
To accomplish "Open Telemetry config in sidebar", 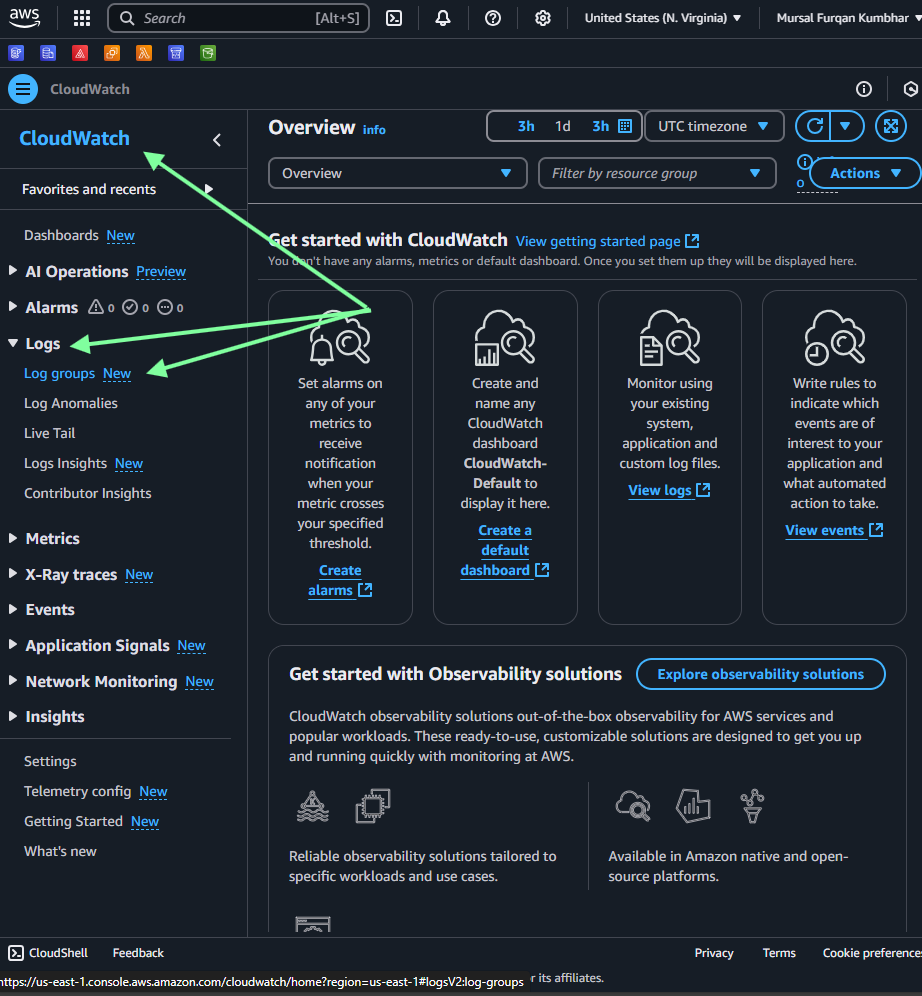I will tap(77, 791).
